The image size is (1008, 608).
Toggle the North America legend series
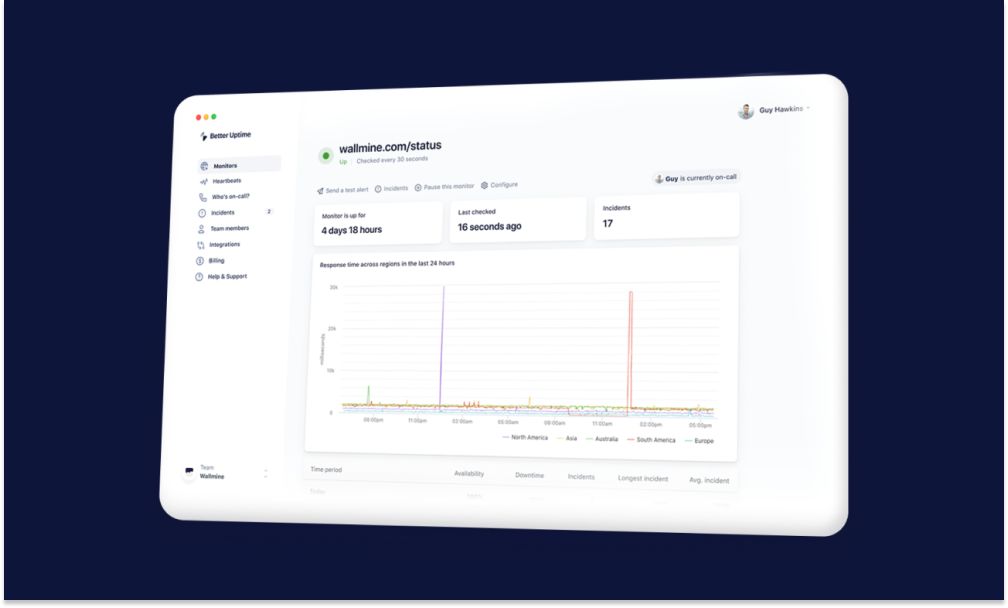[x=525, y=438]
